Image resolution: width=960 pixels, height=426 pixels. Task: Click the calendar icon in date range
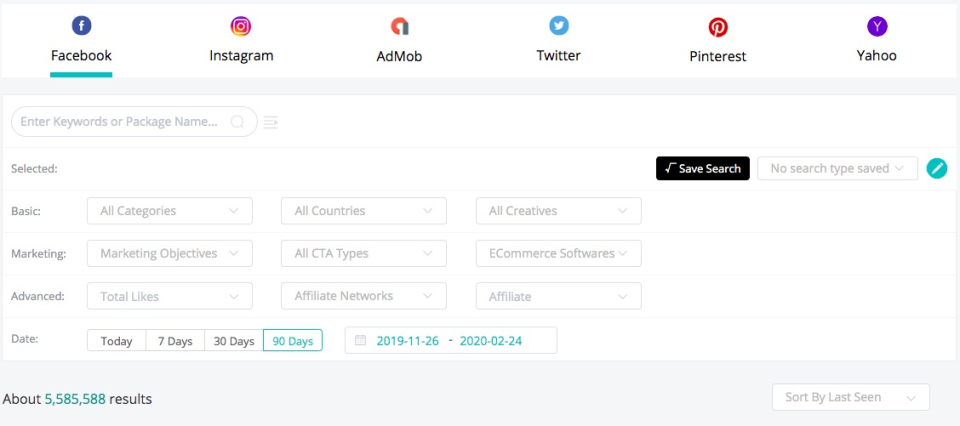pyautogui.click(x=361, y=340)
